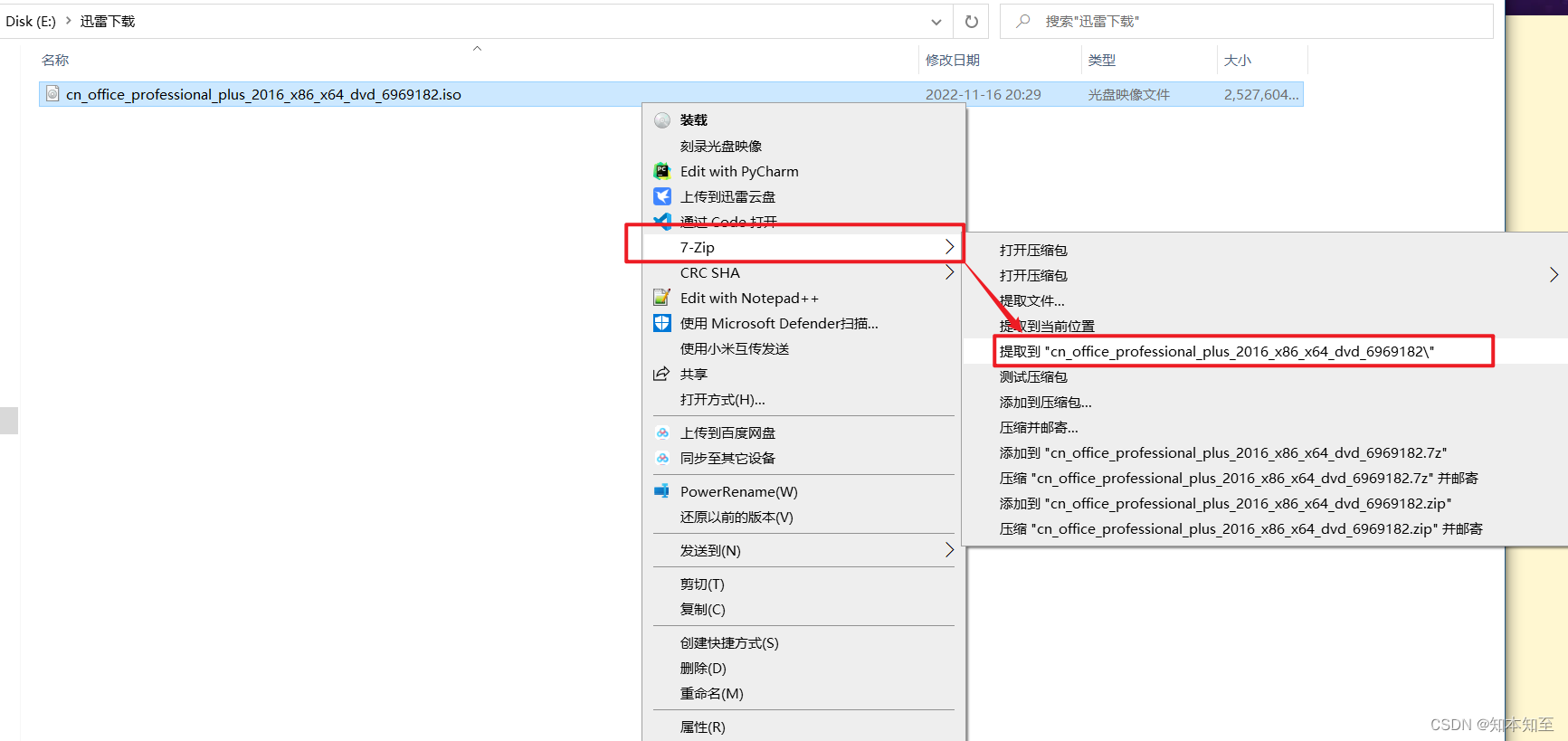Expand the 发送到(N) submenu arrow
The width and height of the screenshot is (1568, 741).
click(949, 550)
